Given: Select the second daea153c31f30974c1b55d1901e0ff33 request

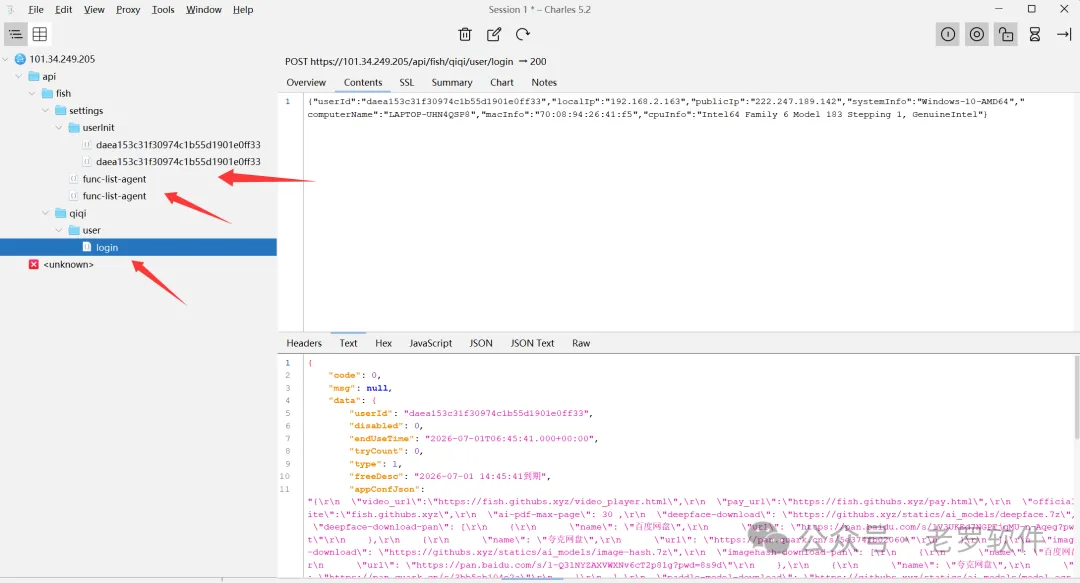Looking at the screenshot, I should (x=178, y=162).
